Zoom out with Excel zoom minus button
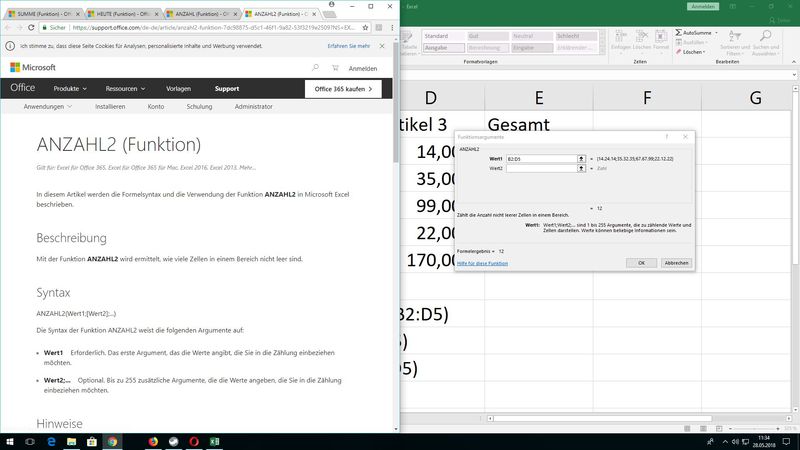 [x=731, y=429]
